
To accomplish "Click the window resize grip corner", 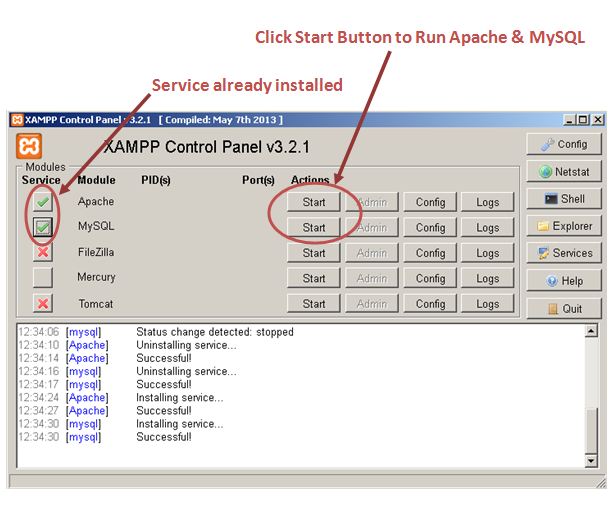I will click(601, 483).
